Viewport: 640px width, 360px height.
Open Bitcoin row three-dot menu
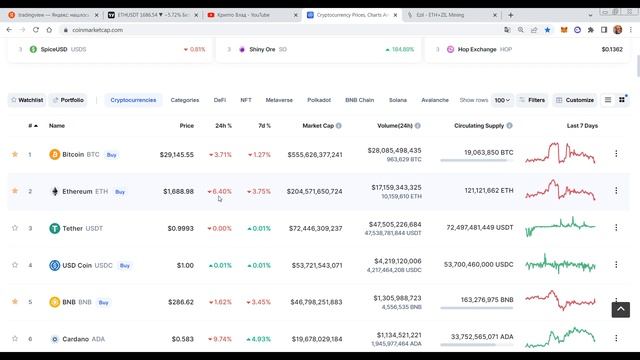coord(616,154)
